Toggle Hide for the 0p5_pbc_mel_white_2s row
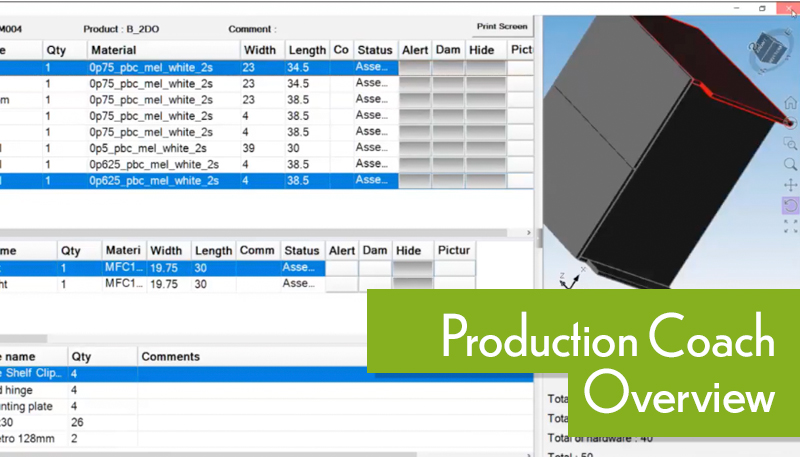 point(485,148)
